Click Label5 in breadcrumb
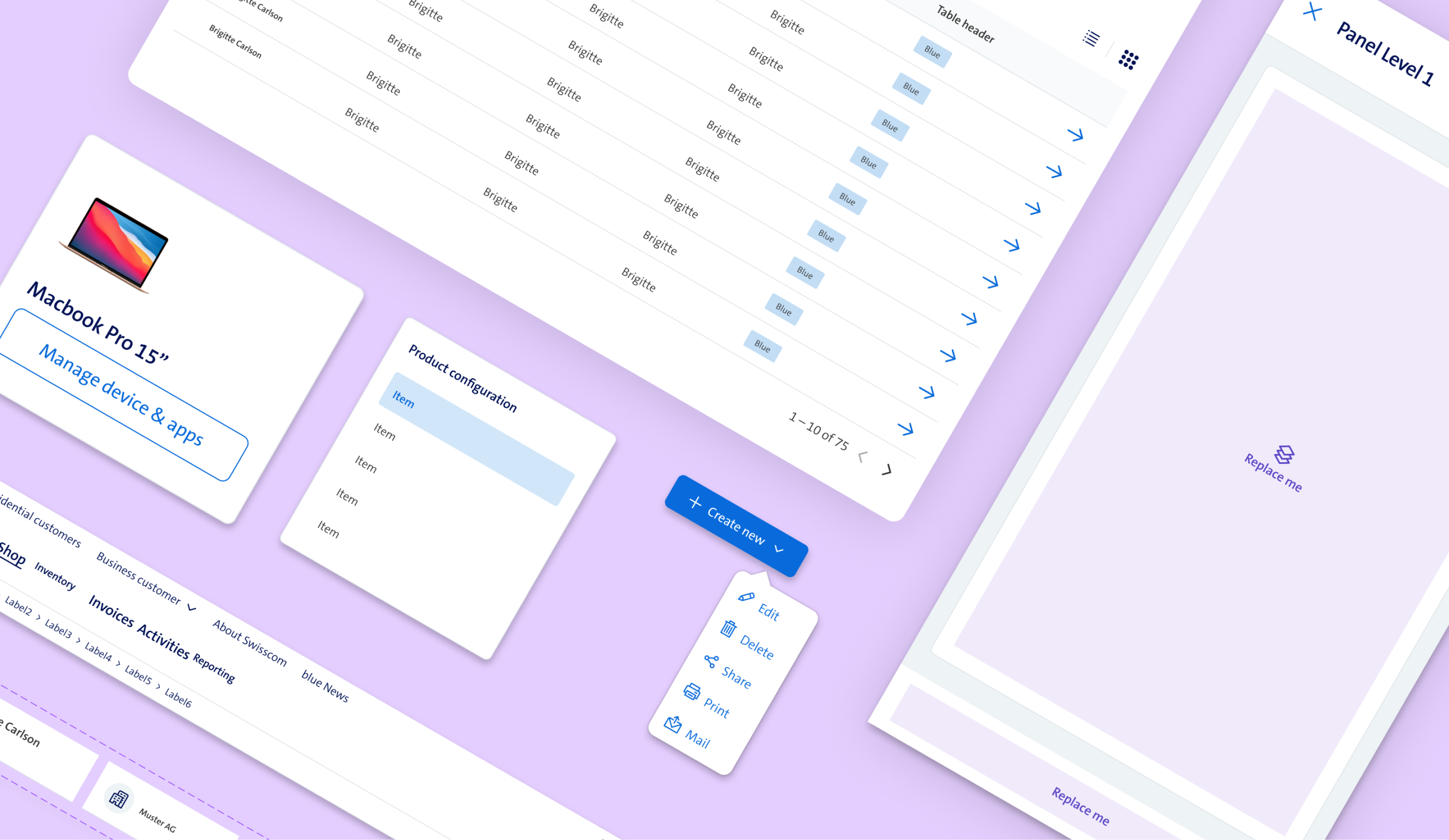Screen dimensions: 1449x840 138,674
